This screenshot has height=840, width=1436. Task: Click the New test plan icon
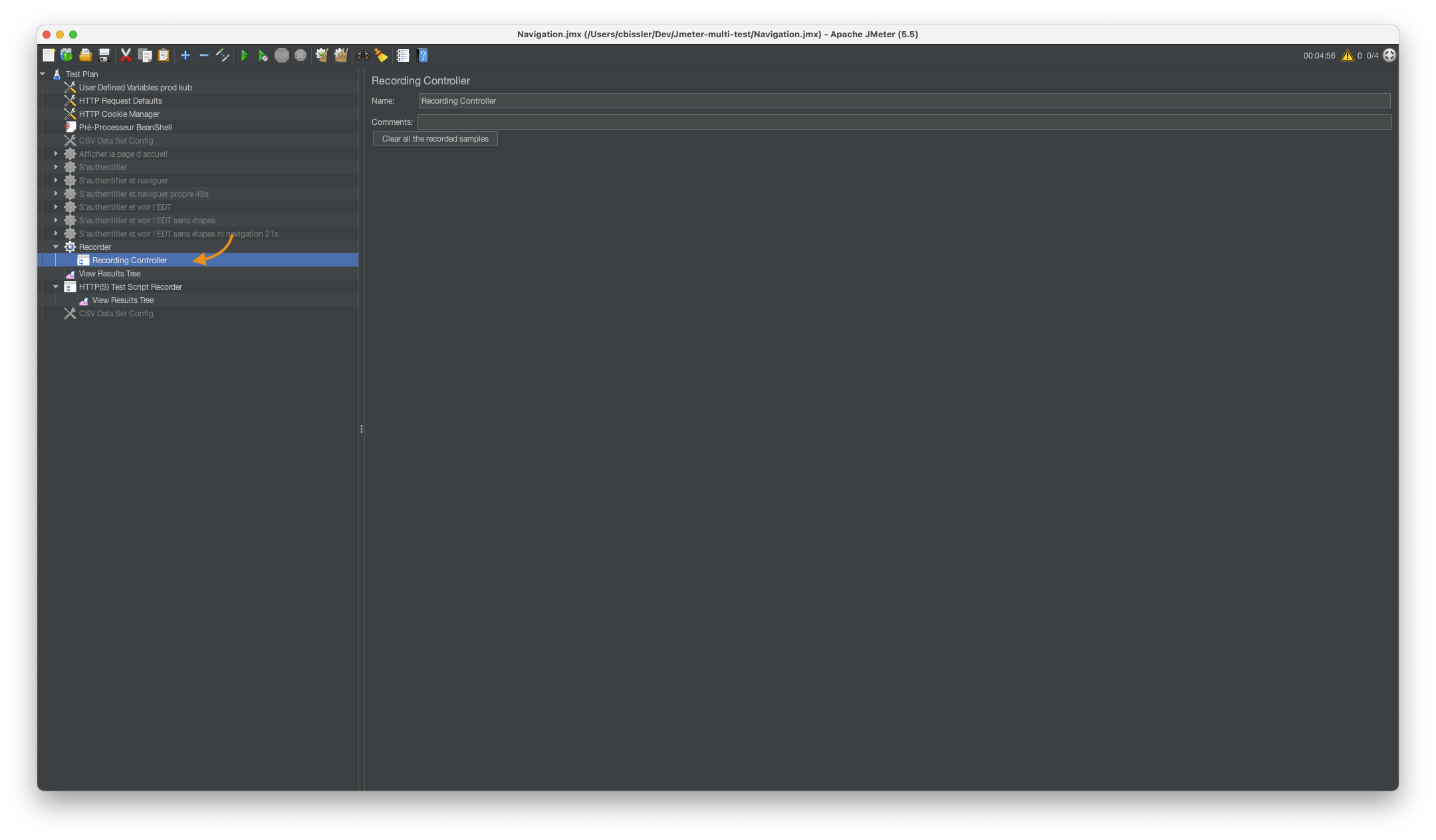(x=49, y=55)
